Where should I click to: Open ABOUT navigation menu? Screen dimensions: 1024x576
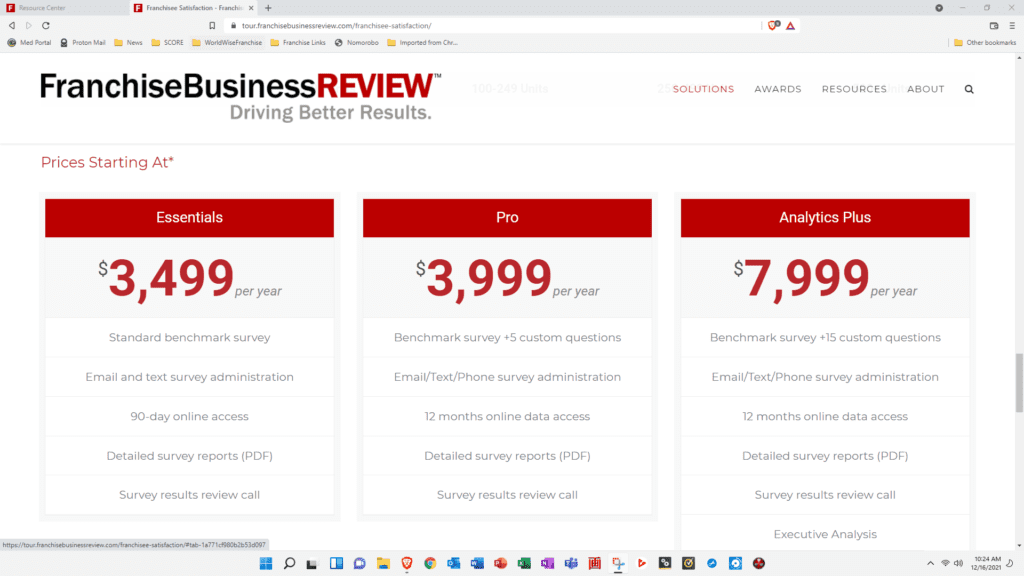(925, 89)
